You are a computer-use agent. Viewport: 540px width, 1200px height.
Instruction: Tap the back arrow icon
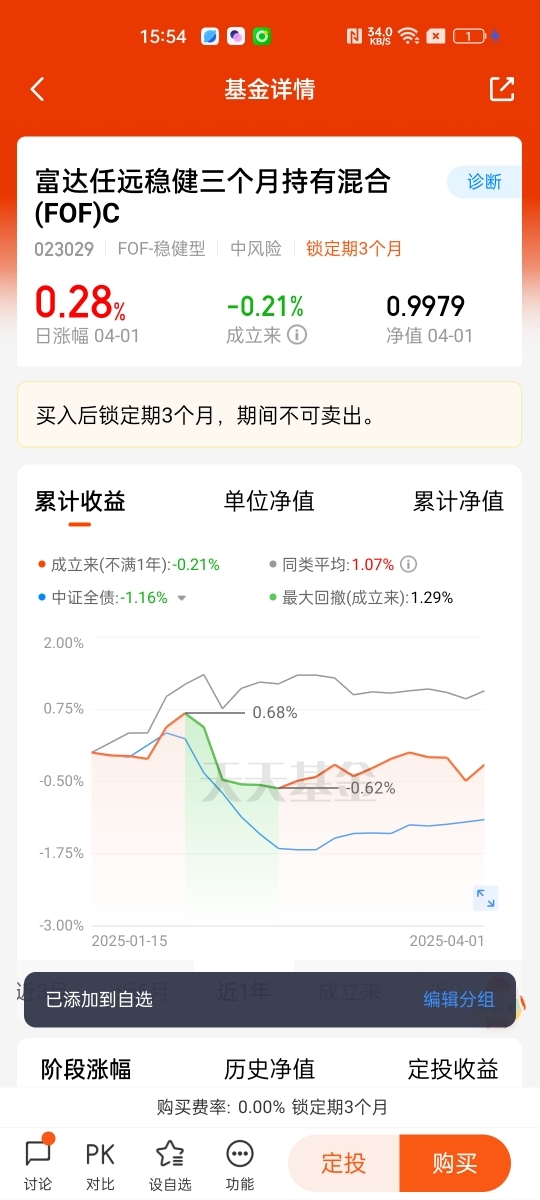click(37, 89)
